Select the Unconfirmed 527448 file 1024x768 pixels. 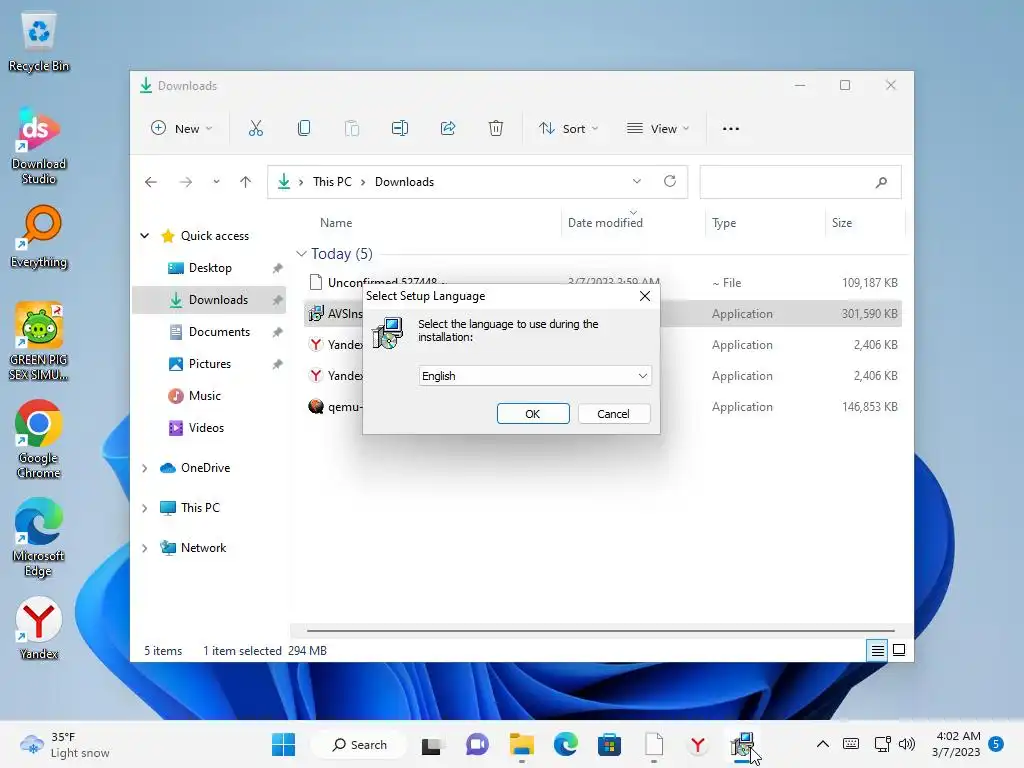603,282
